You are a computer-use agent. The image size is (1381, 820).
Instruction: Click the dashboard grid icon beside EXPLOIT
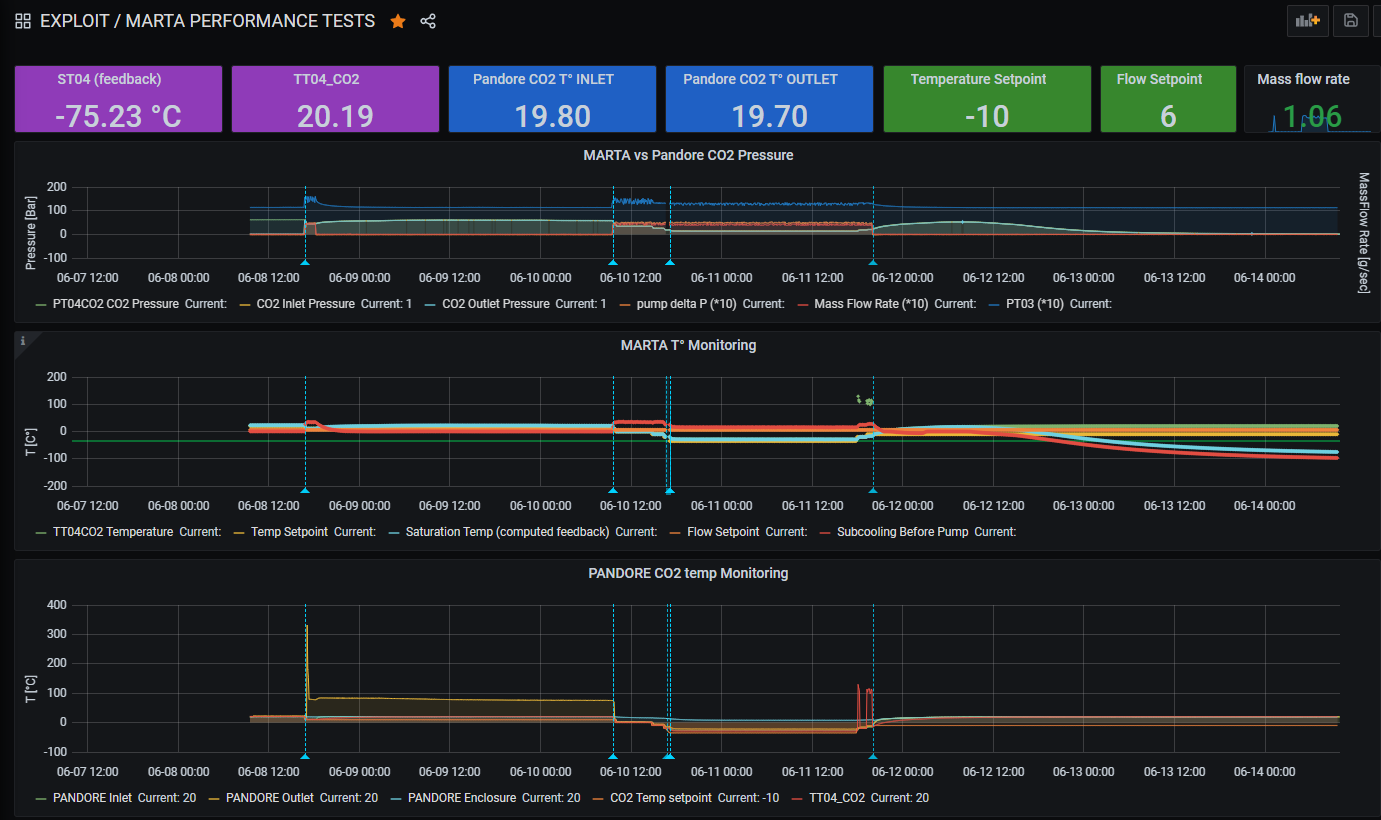23,21
